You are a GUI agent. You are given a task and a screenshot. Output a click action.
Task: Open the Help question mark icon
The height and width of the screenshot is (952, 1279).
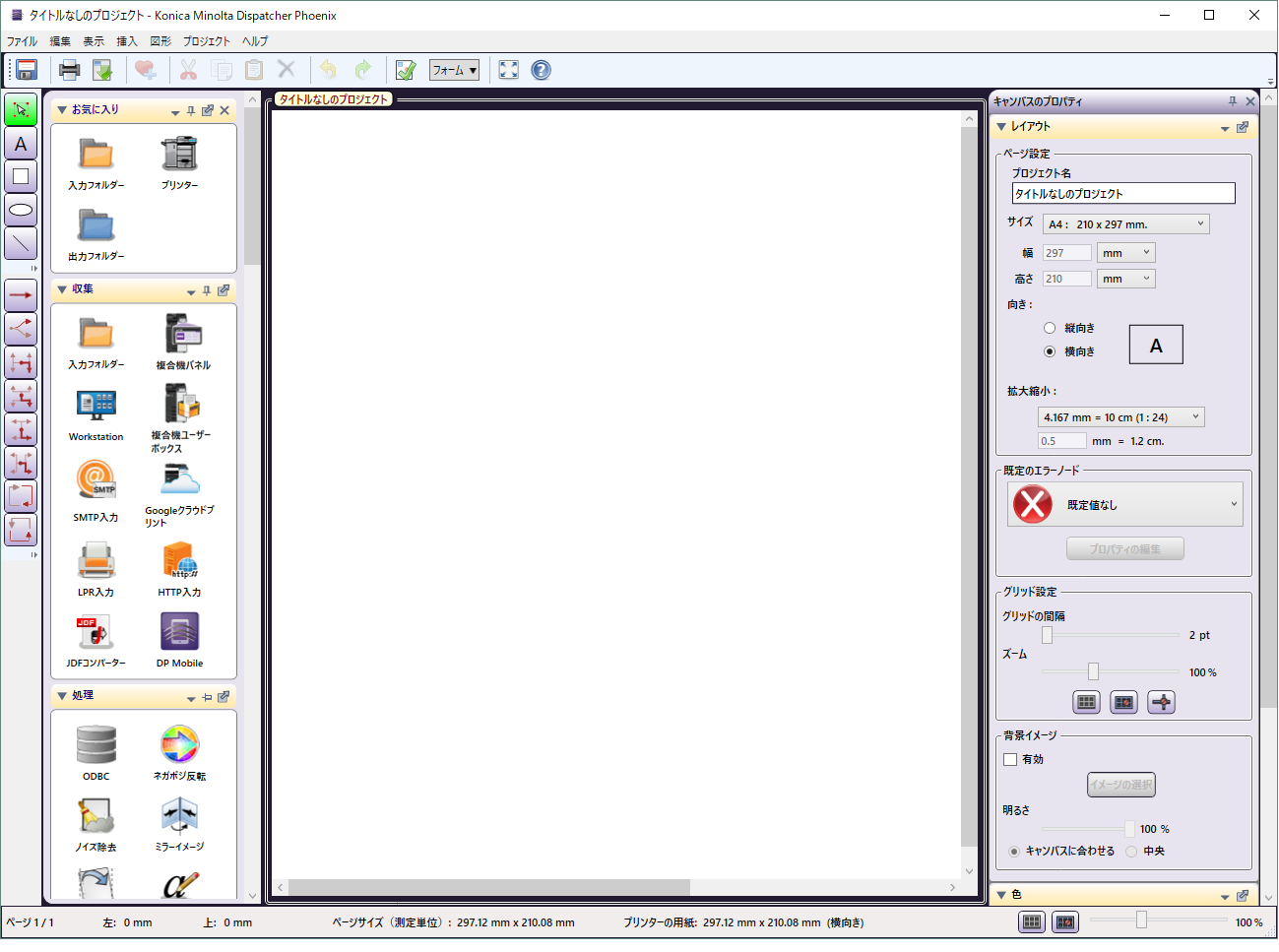pyautogui.click(x=541, y=70)
